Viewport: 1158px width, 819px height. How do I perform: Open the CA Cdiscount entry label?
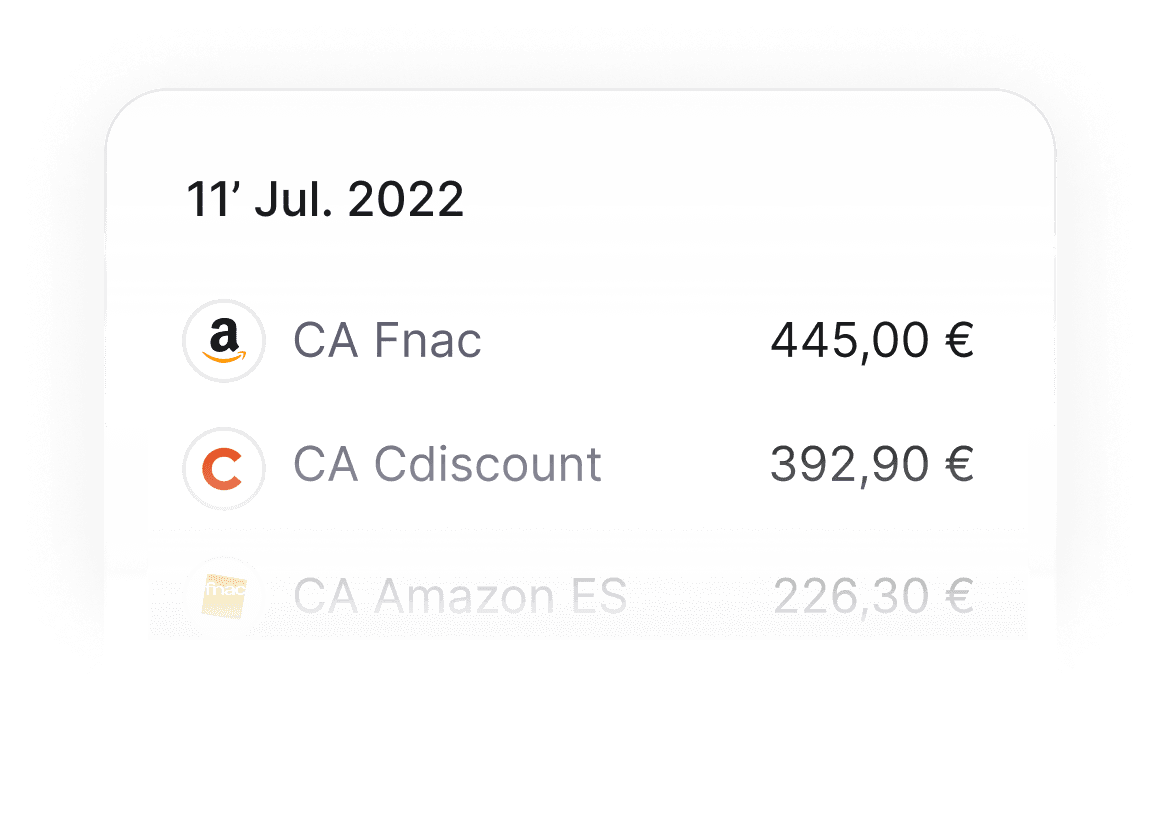[448, 465]
